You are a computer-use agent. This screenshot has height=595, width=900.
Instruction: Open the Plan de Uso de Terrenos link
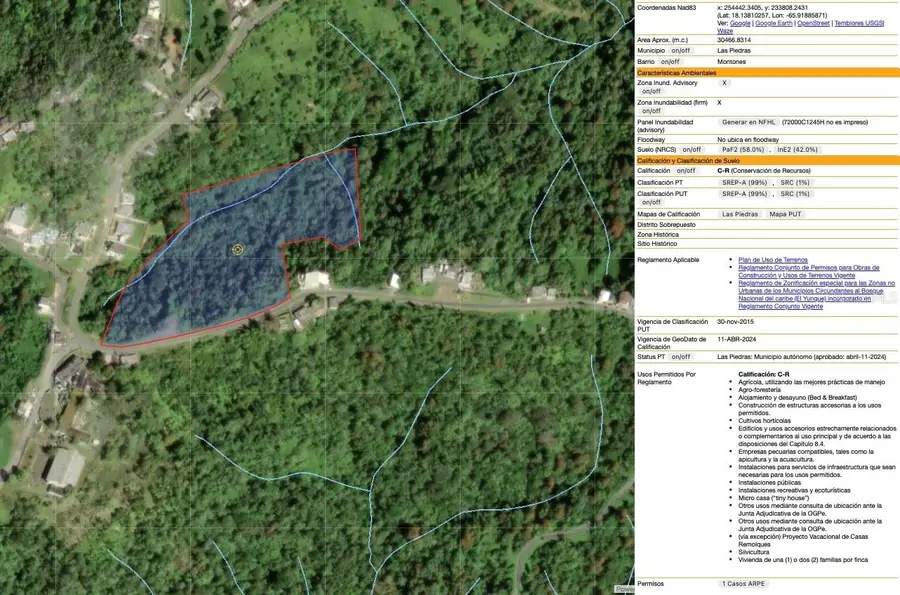775,258
